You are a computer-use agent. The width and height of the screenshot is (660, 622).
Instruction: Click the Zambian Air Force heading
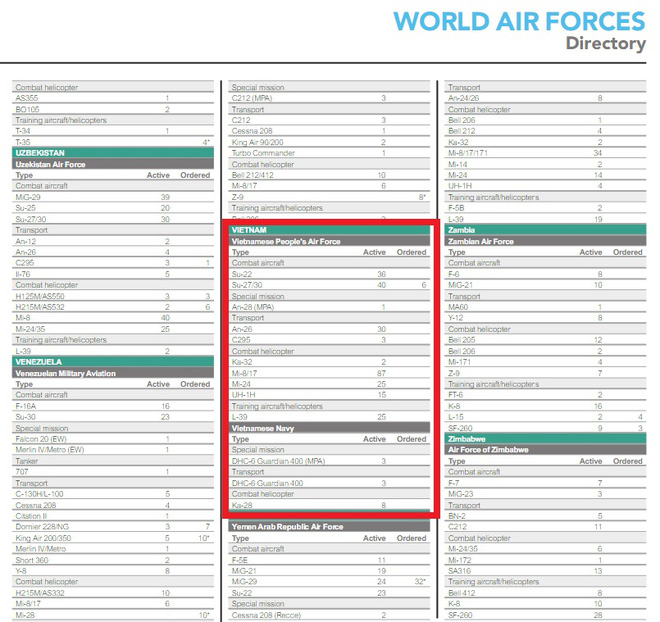(x=480, y=241)
